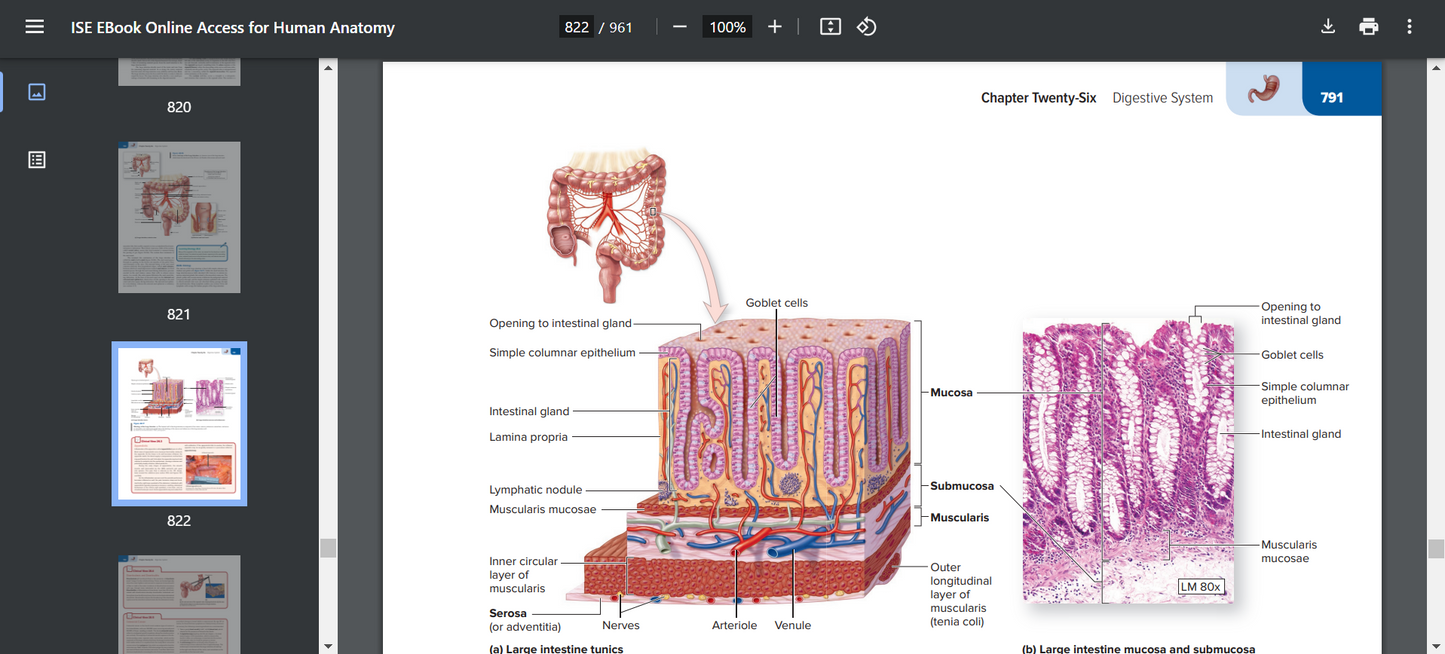Zoom in with the plus icon
Screen dimensions: 1445x654
pos(774,26)
